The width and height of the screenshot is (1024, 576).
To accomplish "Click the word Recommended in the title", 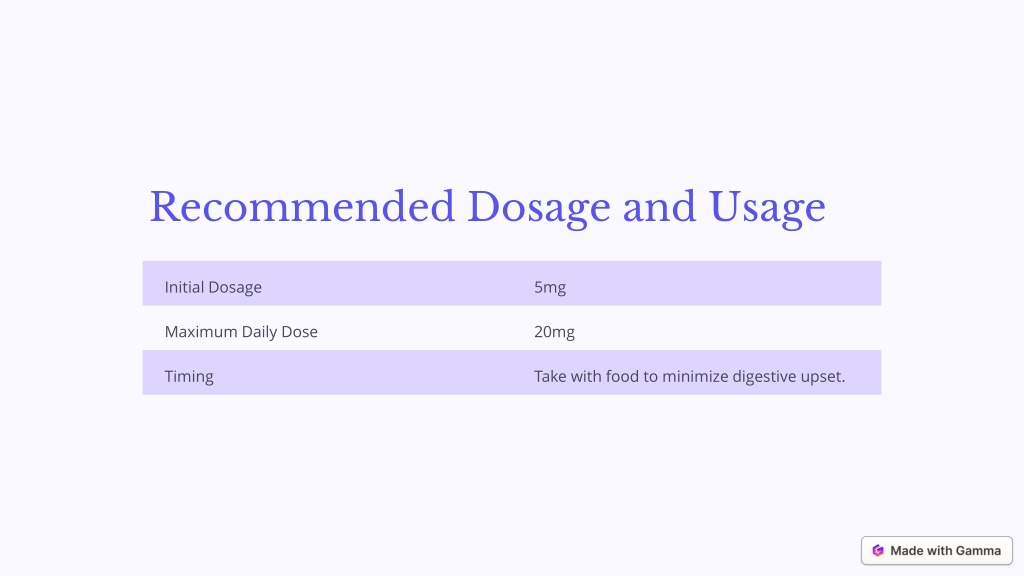I will 302,206.
